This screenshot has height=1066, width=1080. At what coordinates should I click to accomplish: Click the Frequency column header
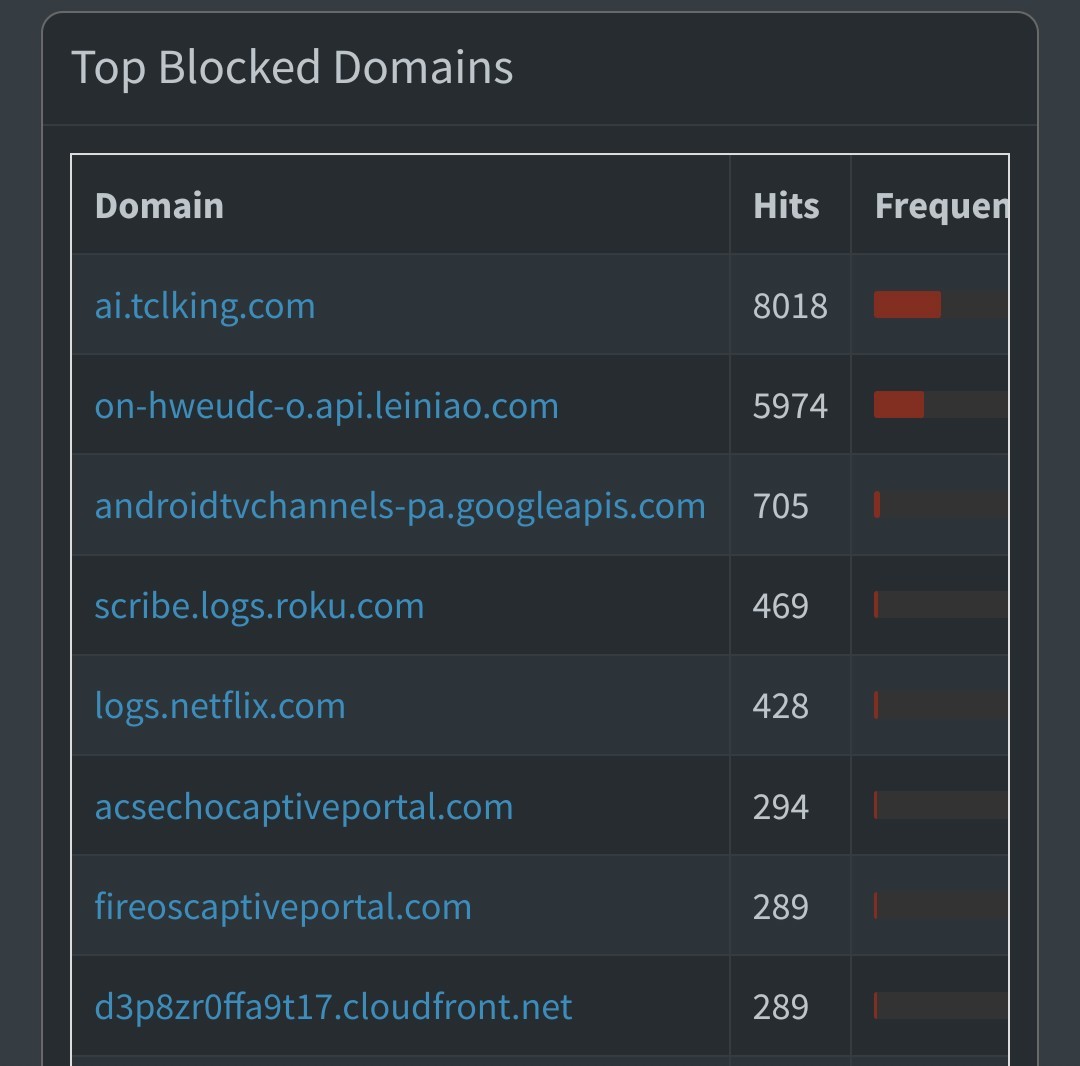[940, 205]
